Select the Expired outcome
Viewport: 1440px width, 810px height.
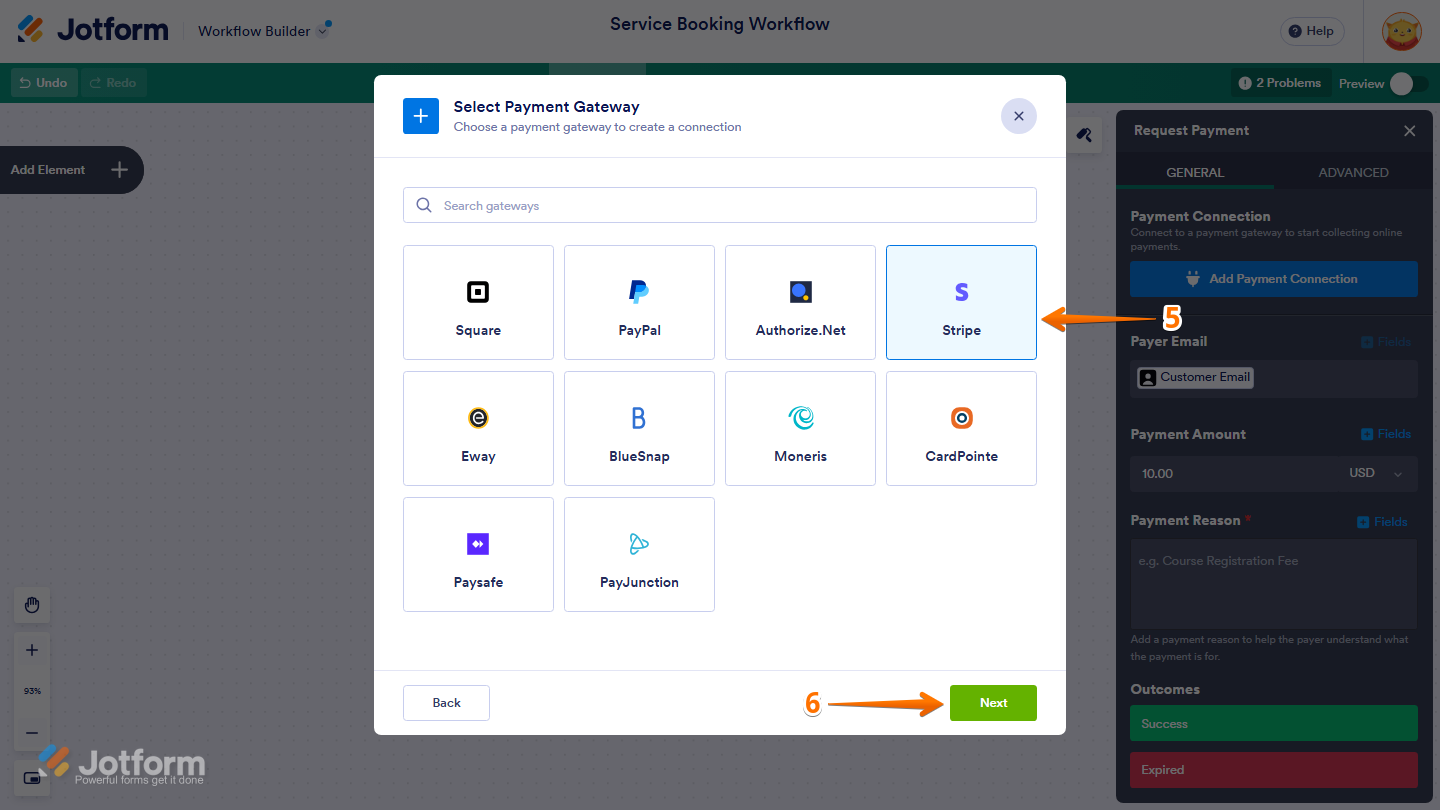click(x=1274, y=770)
